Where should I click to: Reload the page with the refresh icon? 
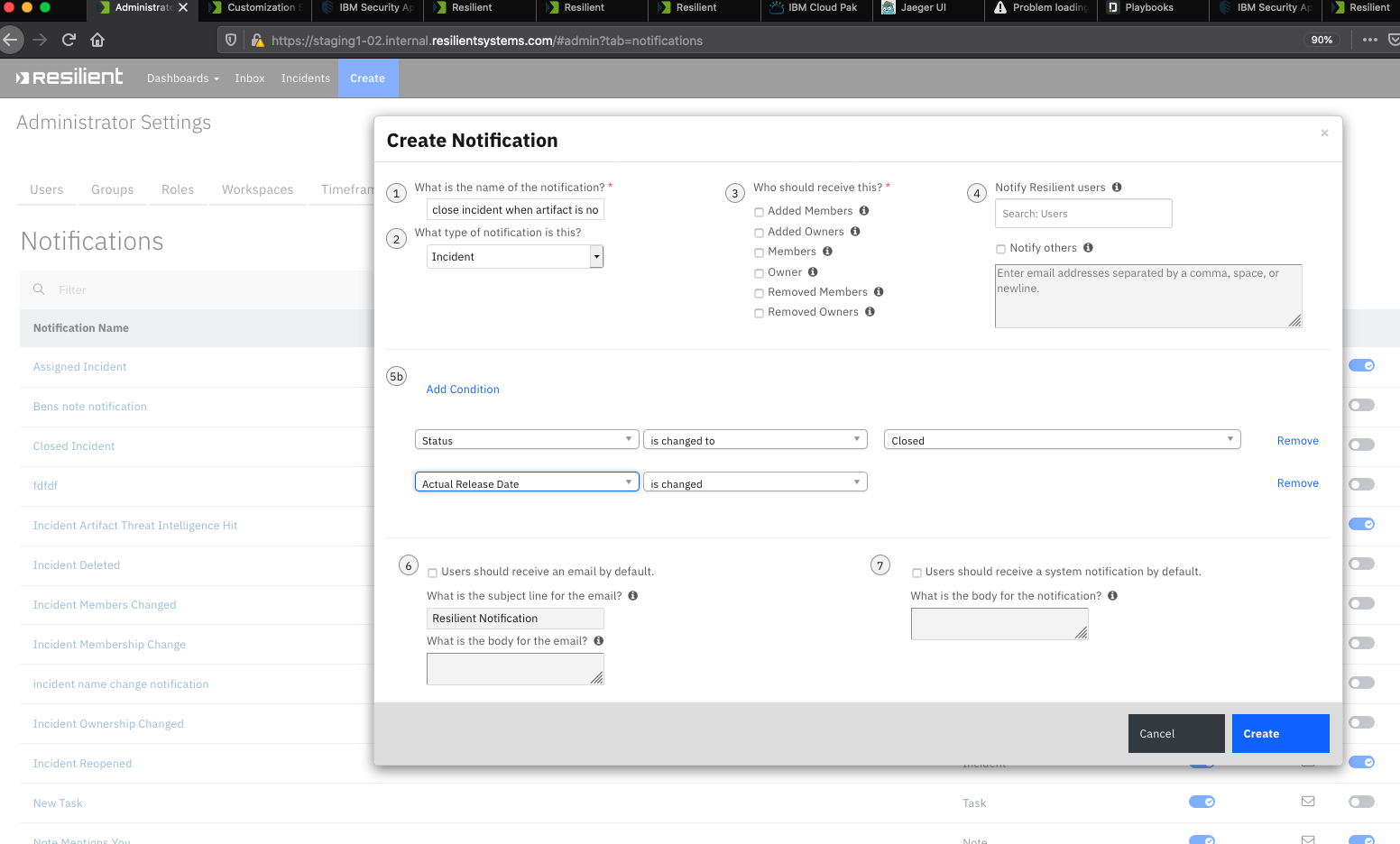point(69,40)
